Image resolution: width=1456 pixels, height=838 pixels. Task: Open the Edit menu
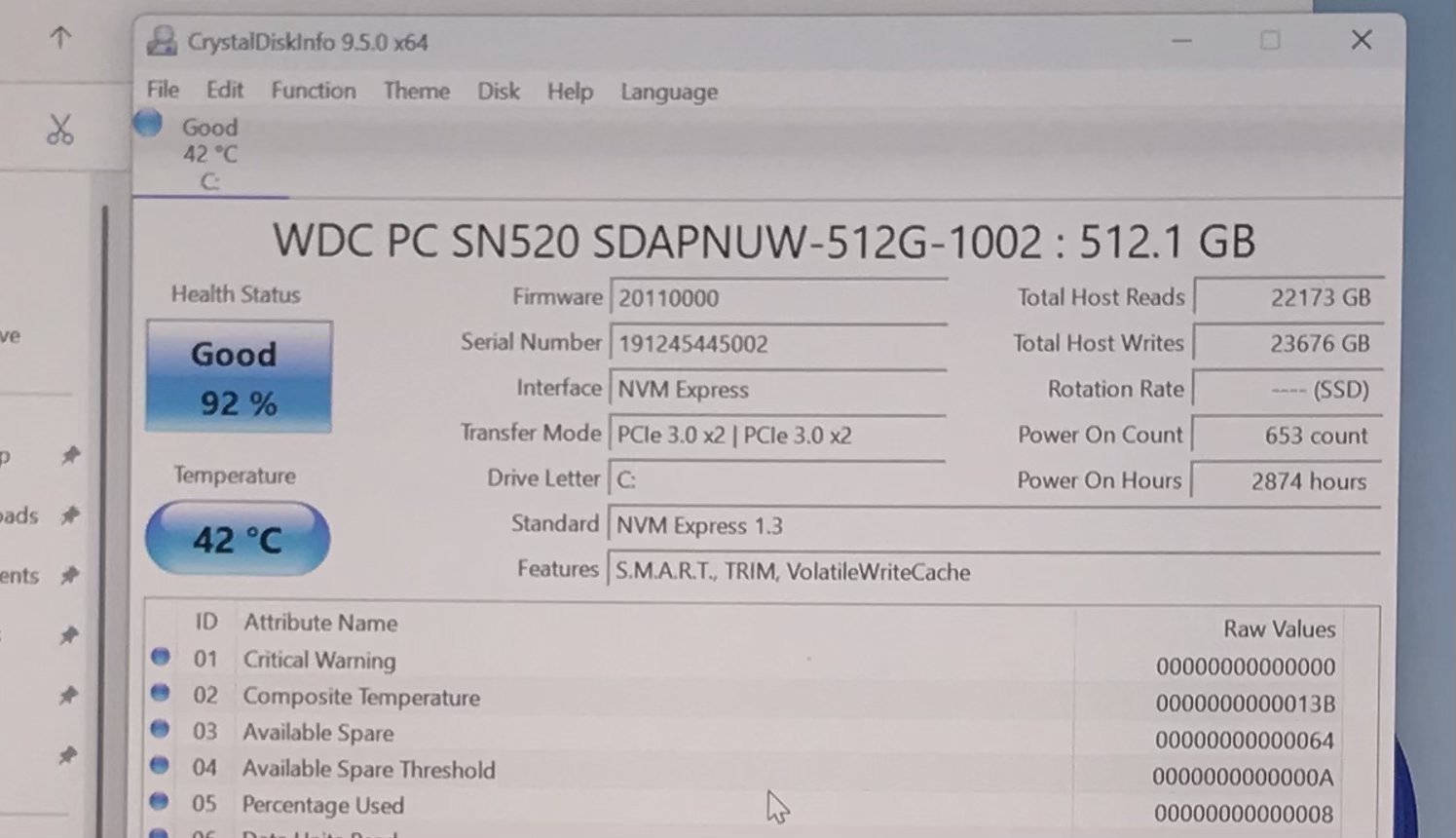[x=225, y=90]
